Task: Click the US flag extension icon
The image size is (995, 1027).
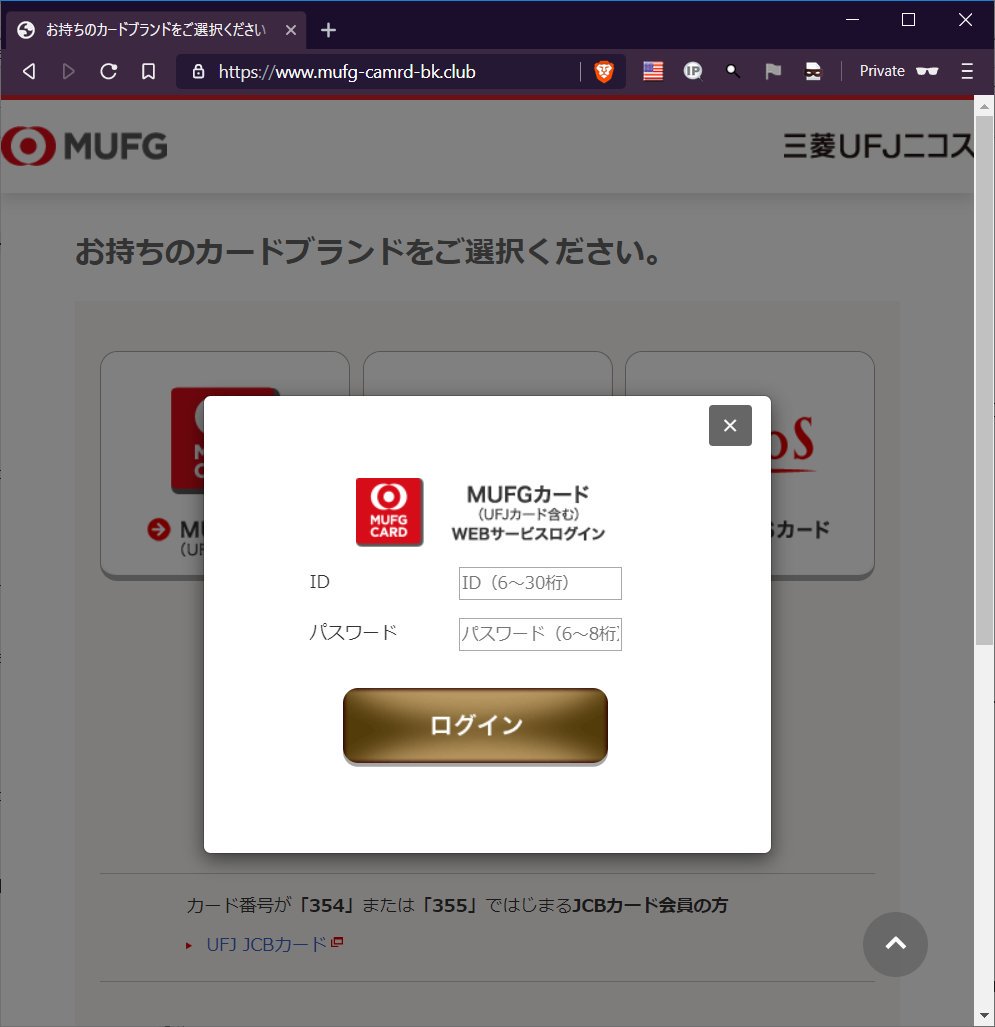Action: click(x=653, y=71)
